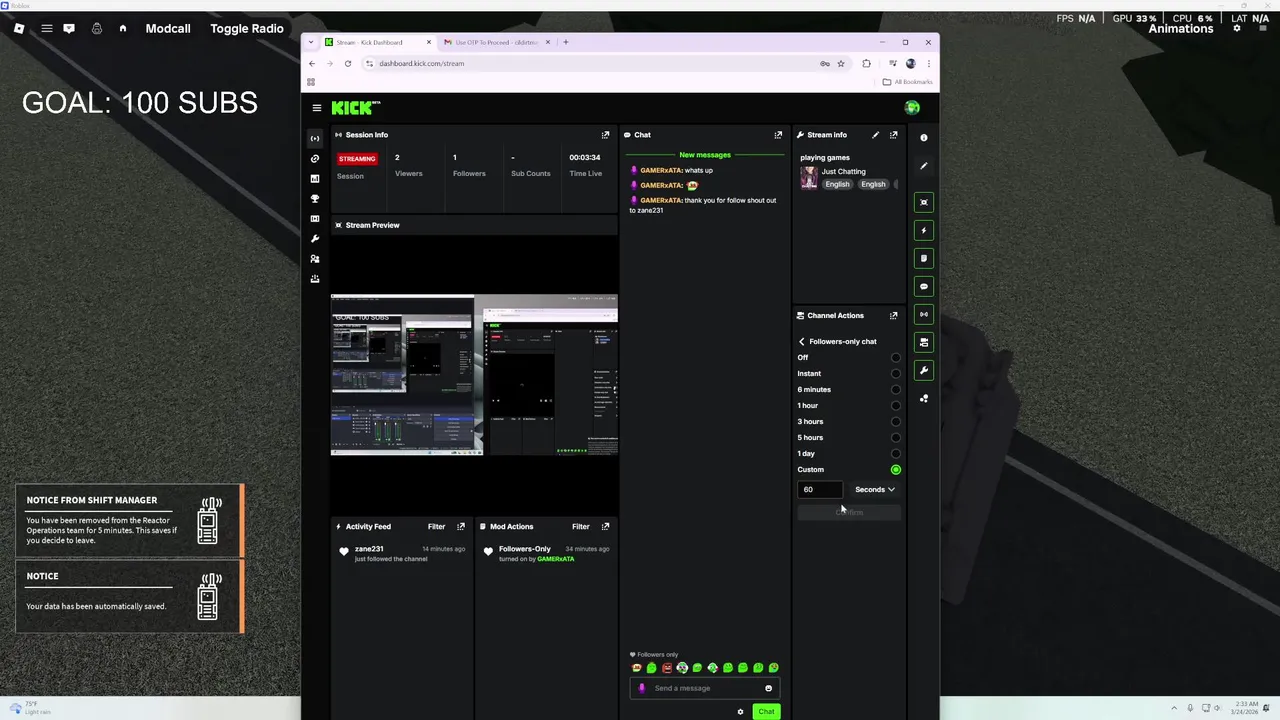Open the Kick hamburger menu
Screen dimensions: 1280x720
[x=316, y=108]
